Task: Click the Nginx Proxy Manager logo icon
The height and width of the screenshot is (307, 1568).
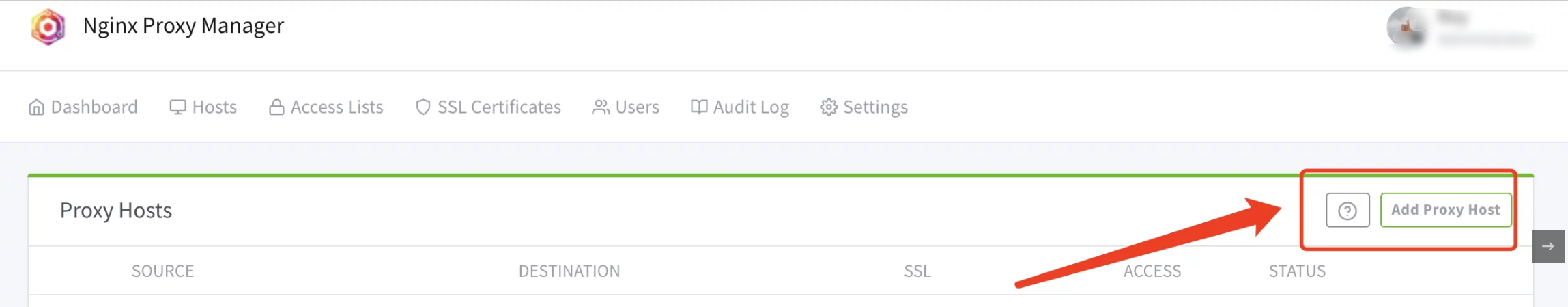Action: [48, 27]
